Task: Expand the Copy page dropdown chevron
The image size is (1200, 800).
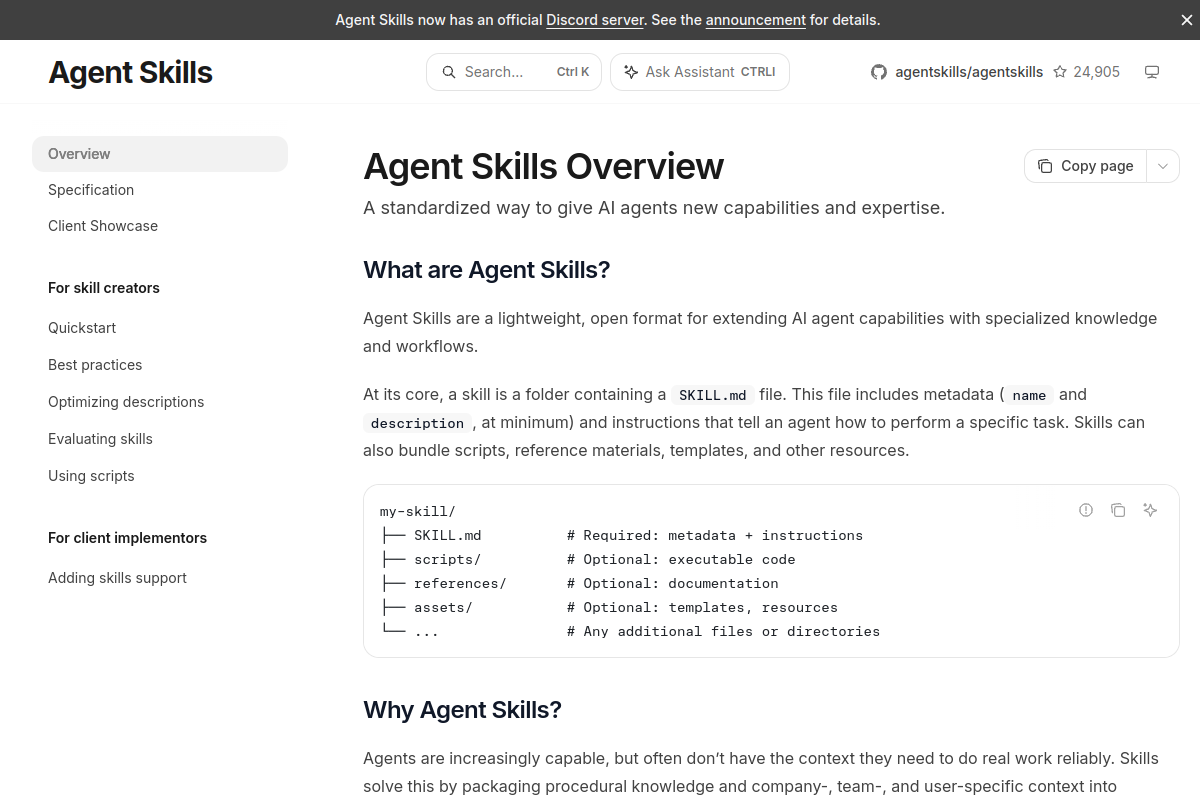Action: coord(1163,166)
